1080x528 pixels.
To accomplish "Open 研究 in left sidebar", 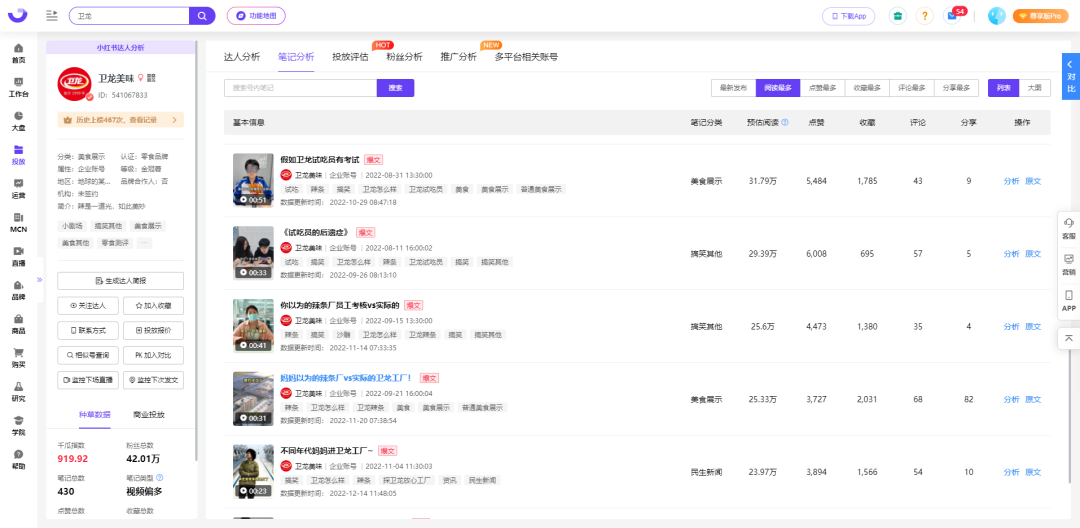I will point(19,391).
